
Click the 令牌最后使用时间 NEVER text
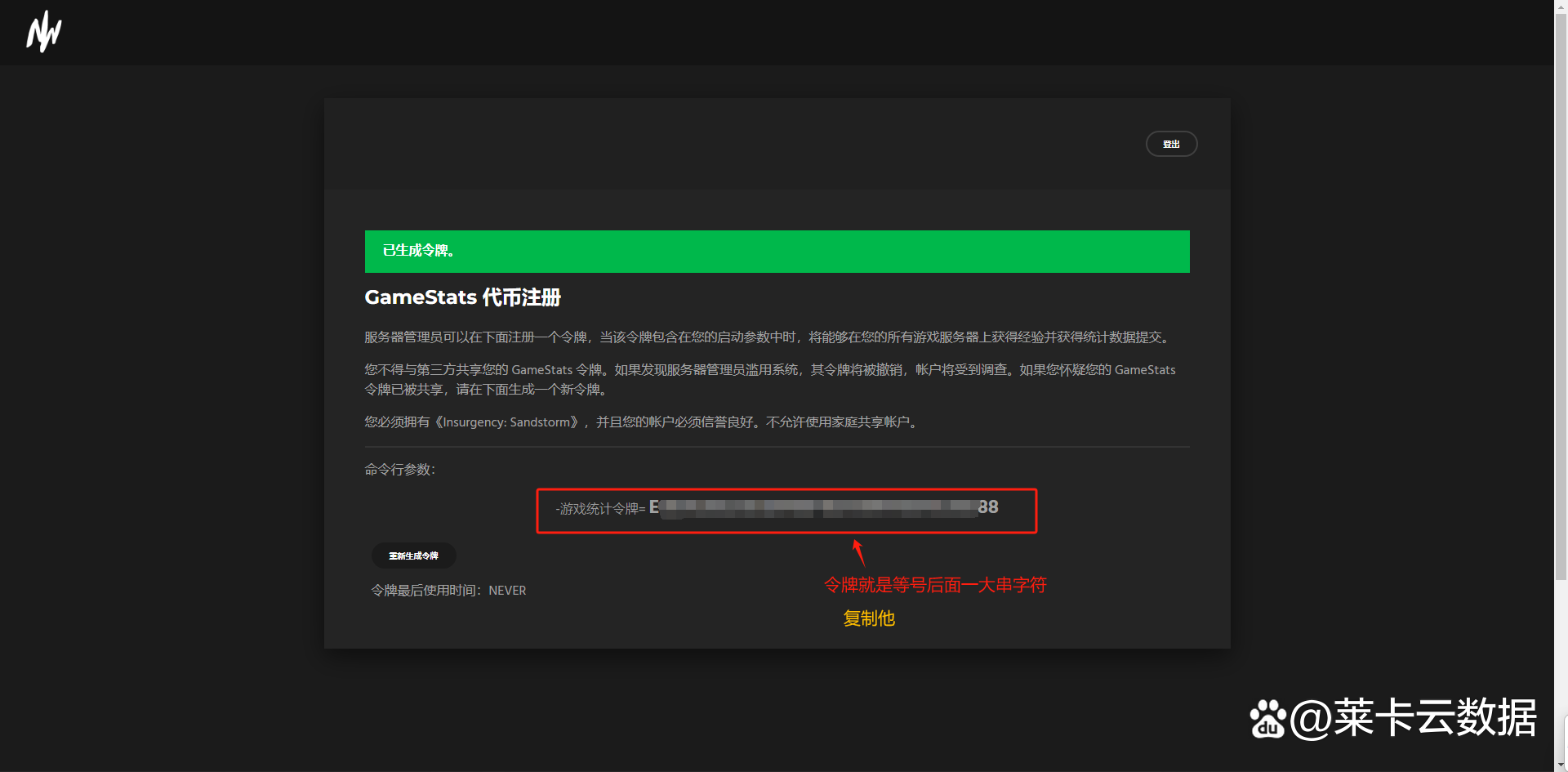tap(448, 591)
